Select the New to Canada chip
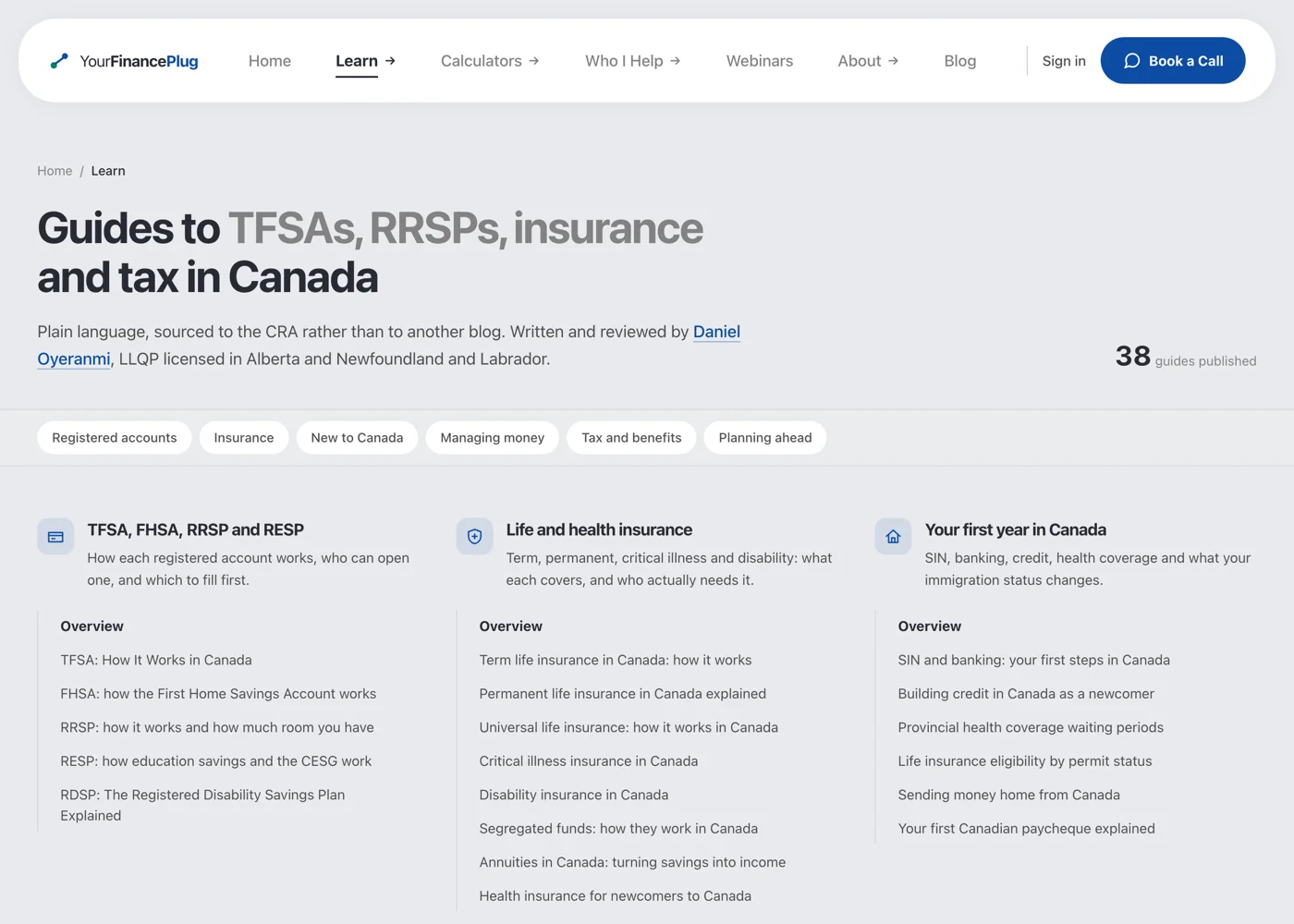 click(x=358, y=438)
